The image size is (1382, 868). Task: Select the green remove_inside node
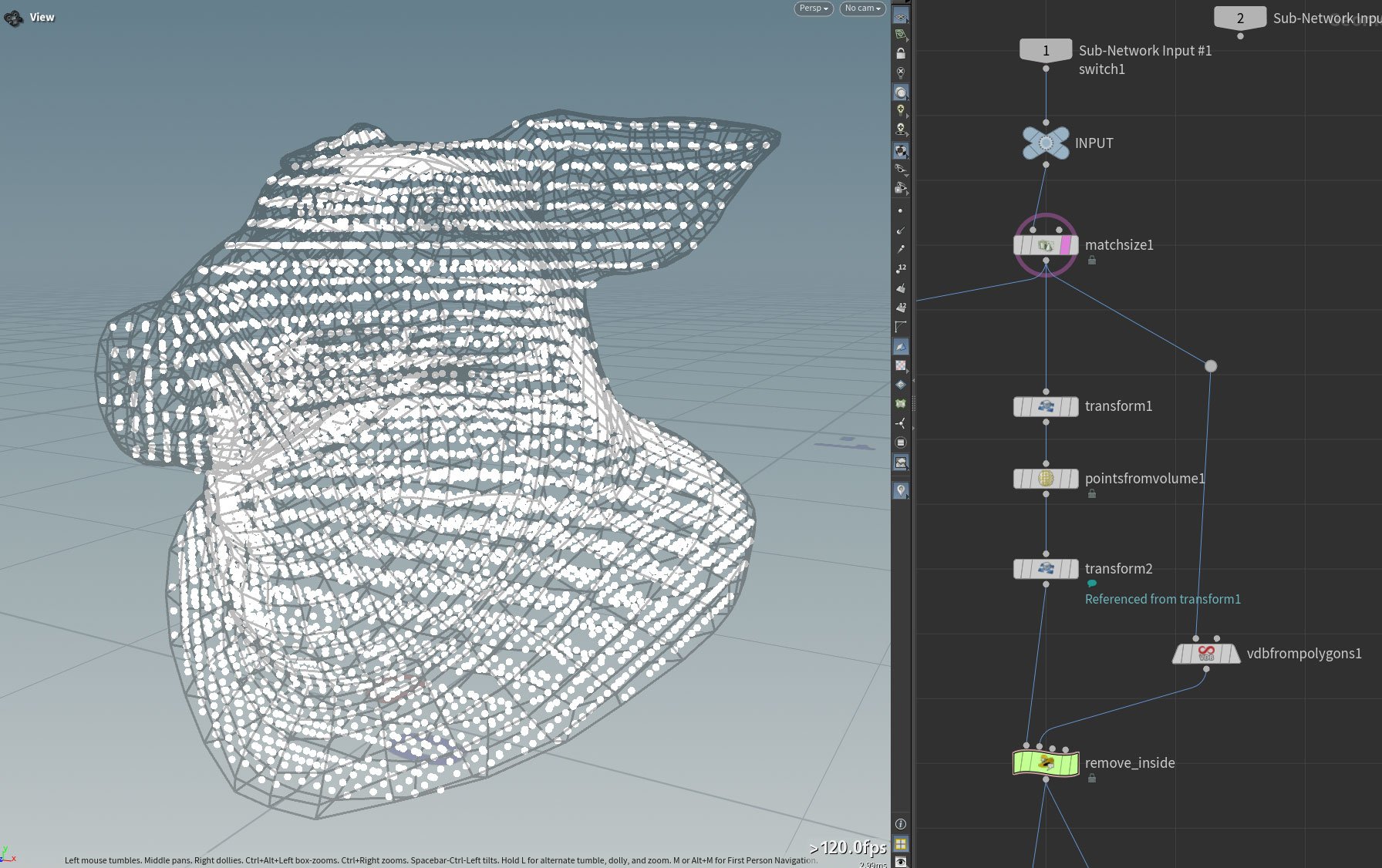pyautogui.click(x=1046, y=763)
